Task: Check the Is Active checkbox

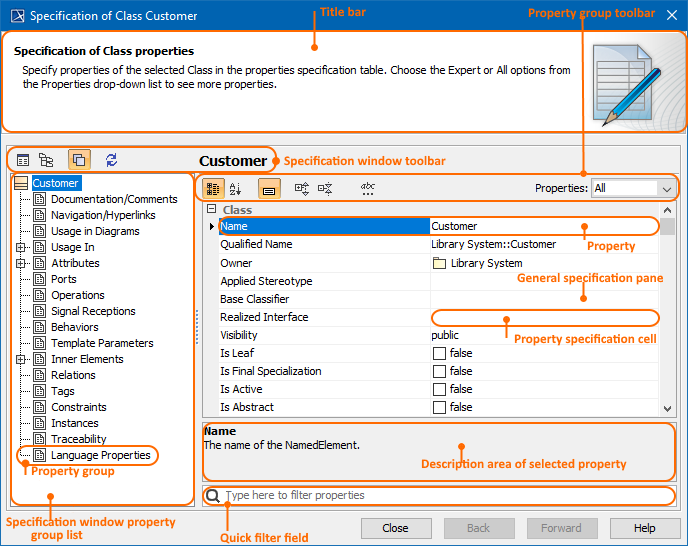Action: [439, 389]
